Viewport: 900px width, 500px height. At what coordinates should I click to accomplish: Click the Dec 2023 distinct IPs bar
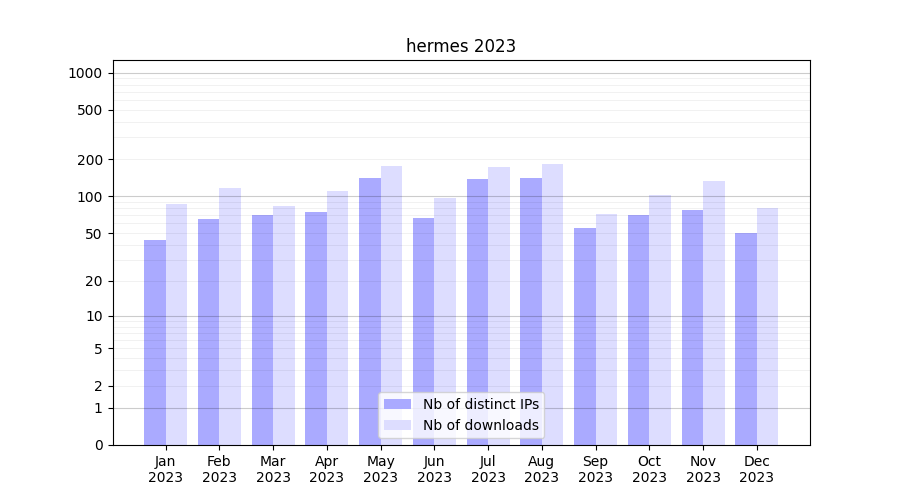(746, 339)
